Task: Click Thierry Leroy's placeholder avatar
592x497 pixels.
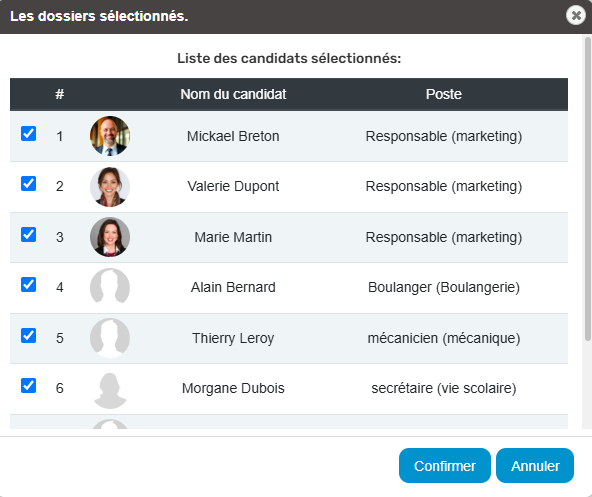Action: (x=110, y=338)
